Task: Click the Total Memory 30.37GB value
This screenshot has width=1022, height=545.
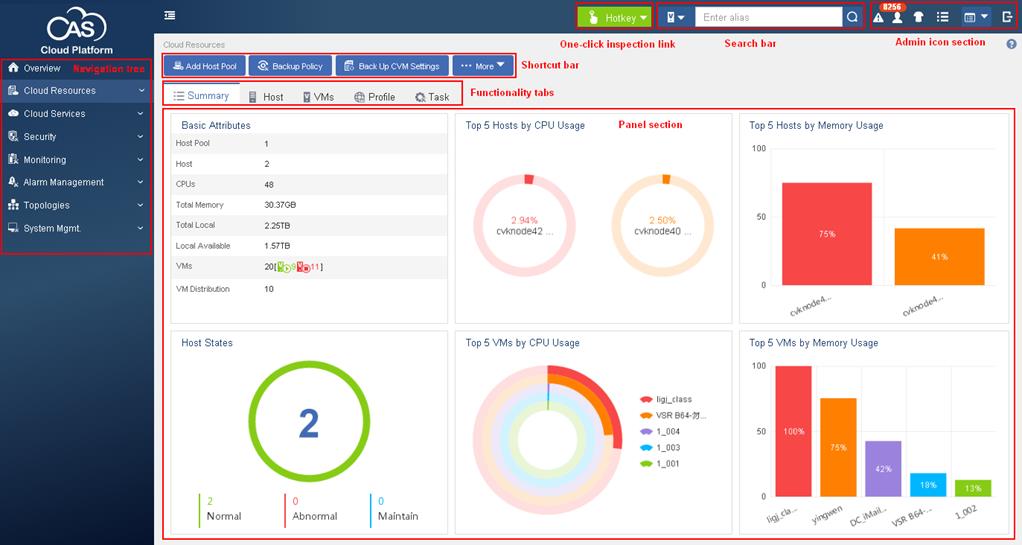Action: pos(280,205)
